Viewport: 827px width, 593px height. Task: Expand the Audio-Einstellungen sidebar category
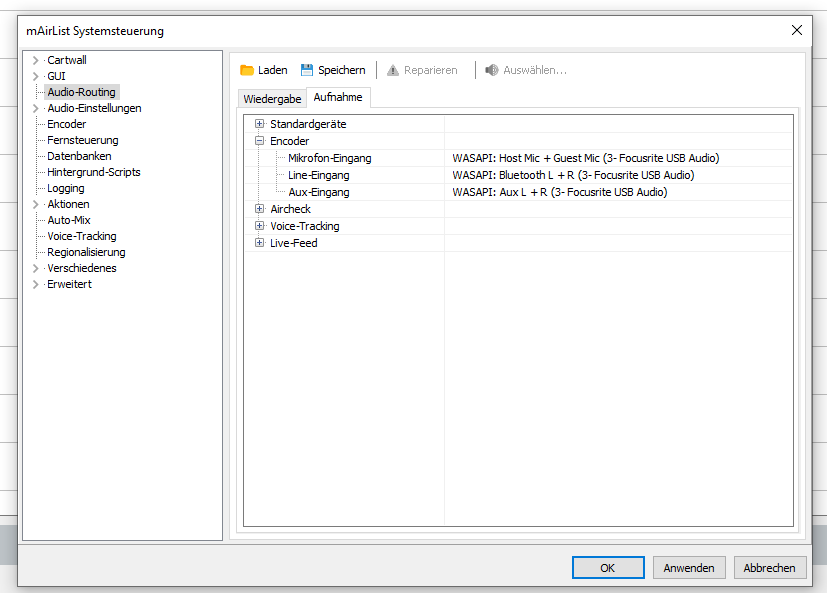(36, 108)
